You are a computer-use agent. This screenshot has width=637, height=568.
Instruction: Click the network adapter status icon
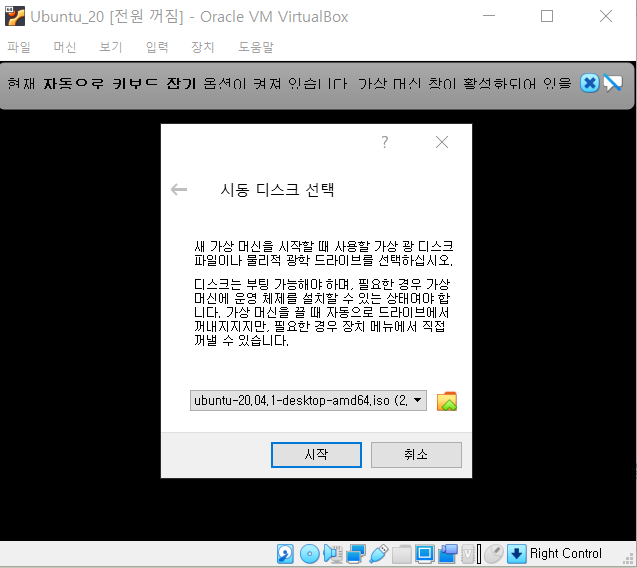pyautogui.click(x=356, y=554)
